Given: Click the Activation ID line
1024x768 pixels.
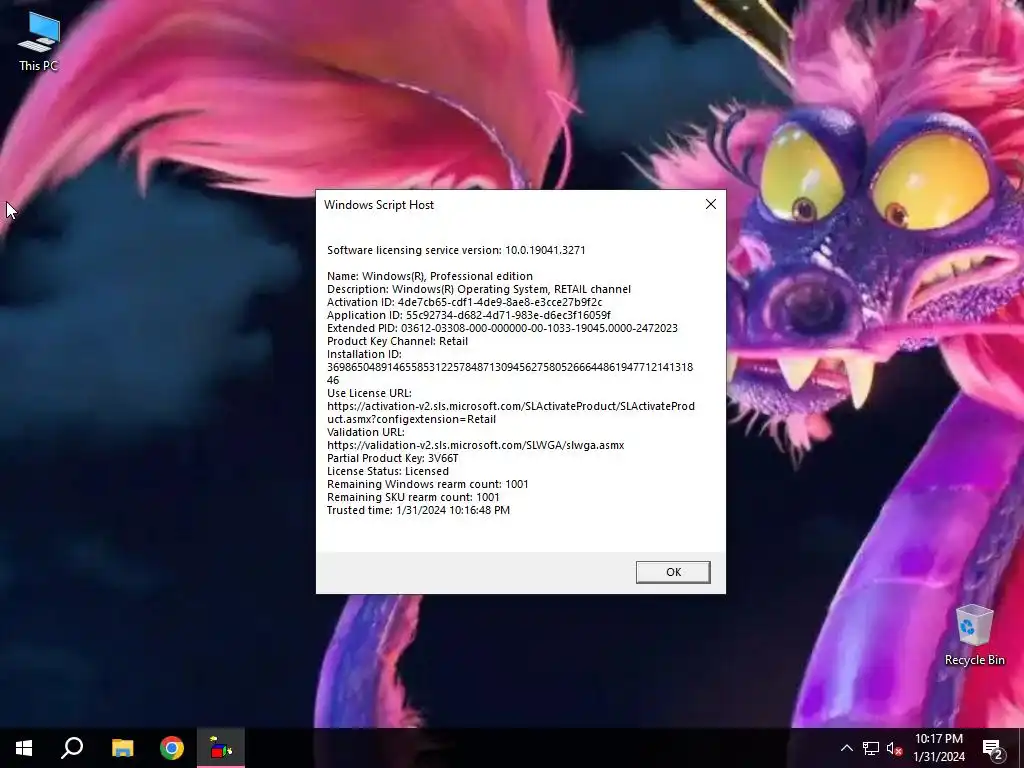Looking at the screenshot, I should [464, 302].
